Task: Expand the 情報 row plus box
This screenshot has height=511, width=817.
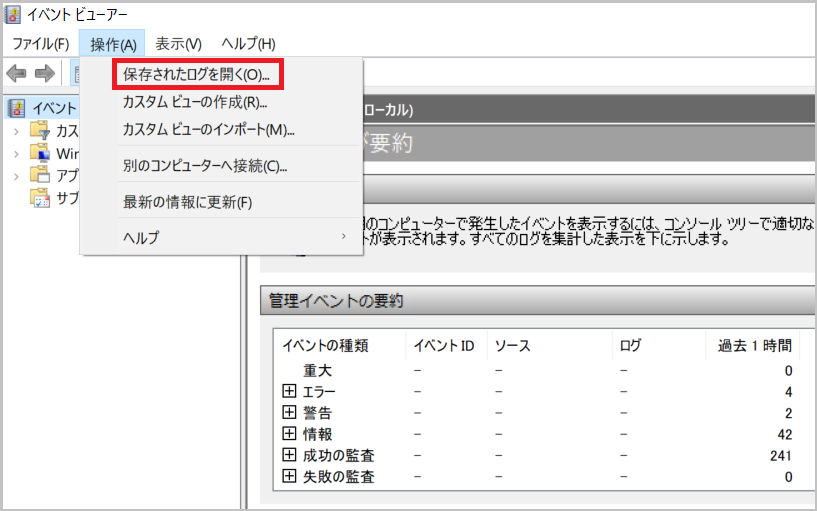Action: [289, 433]
